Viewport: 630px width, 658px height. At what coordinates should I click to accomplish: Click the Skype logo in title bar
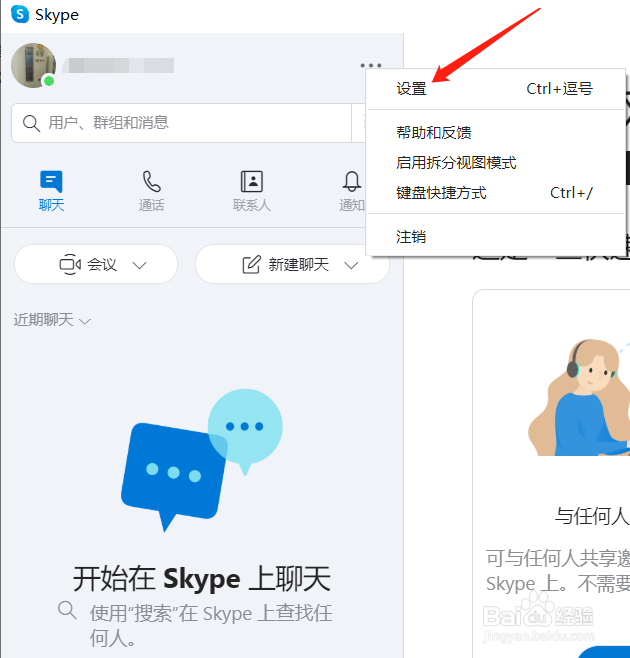20,14
